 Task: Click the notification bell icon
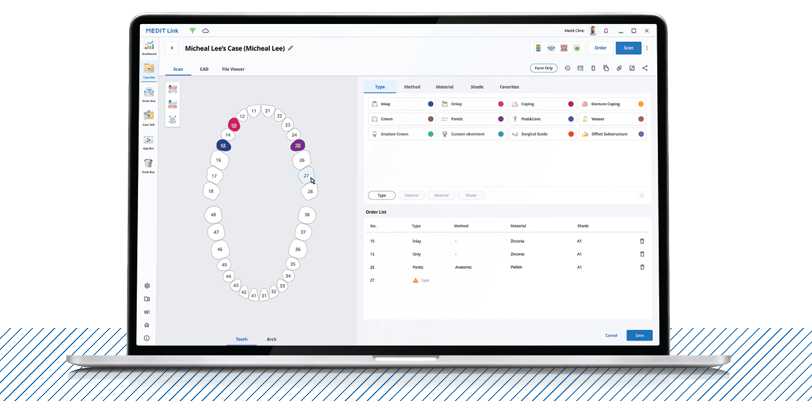pos(606,31)
